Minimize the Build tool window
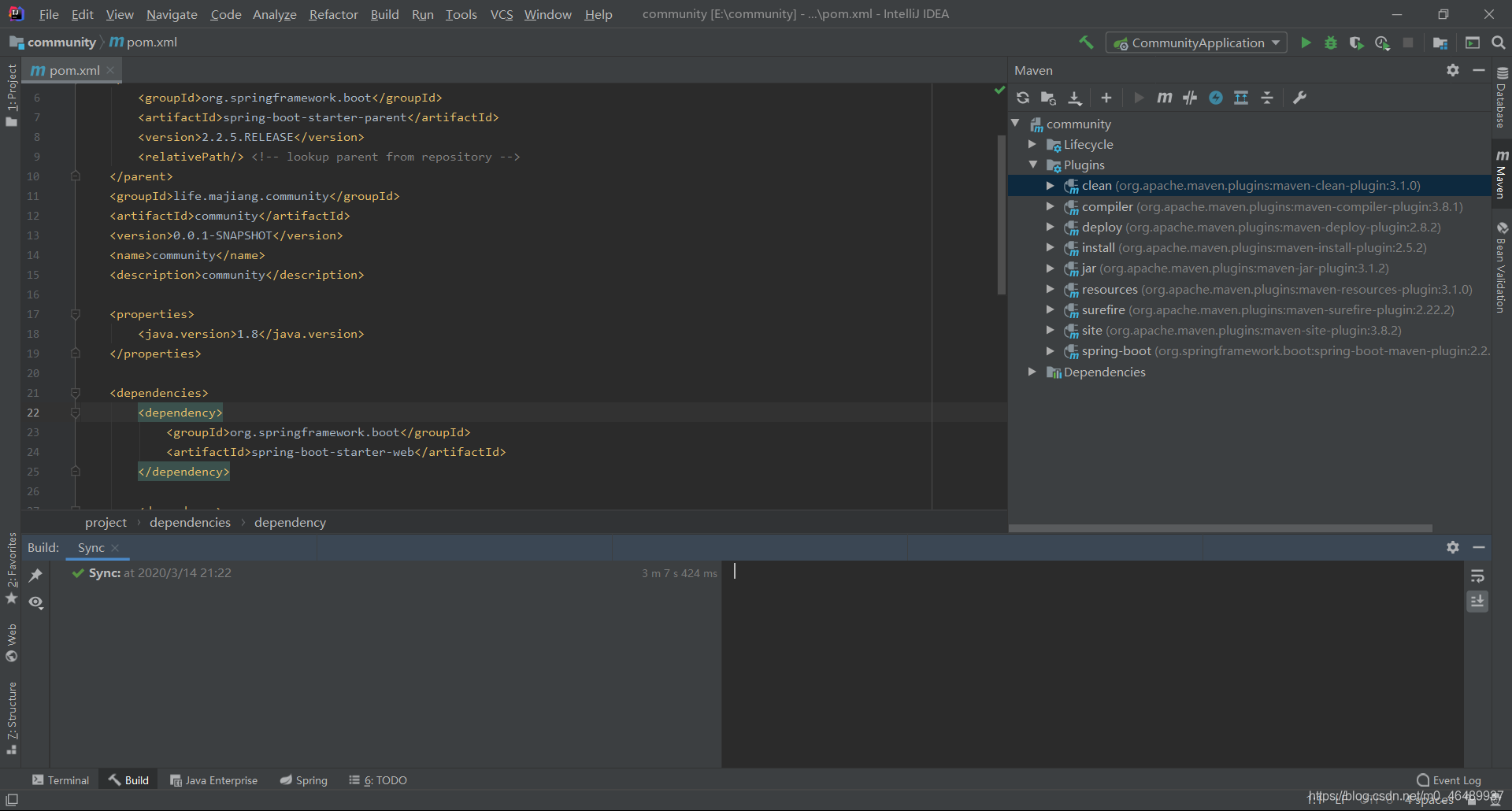The image size is (1512, 811). tap(1479, 547)
